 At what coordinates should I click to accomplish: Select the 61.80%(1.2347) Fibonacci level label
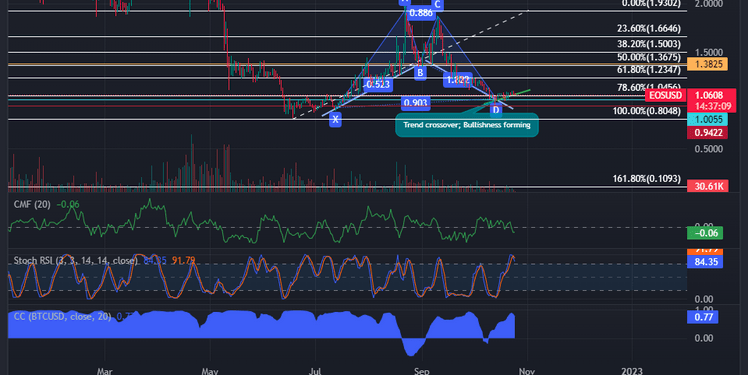[649, 70]
